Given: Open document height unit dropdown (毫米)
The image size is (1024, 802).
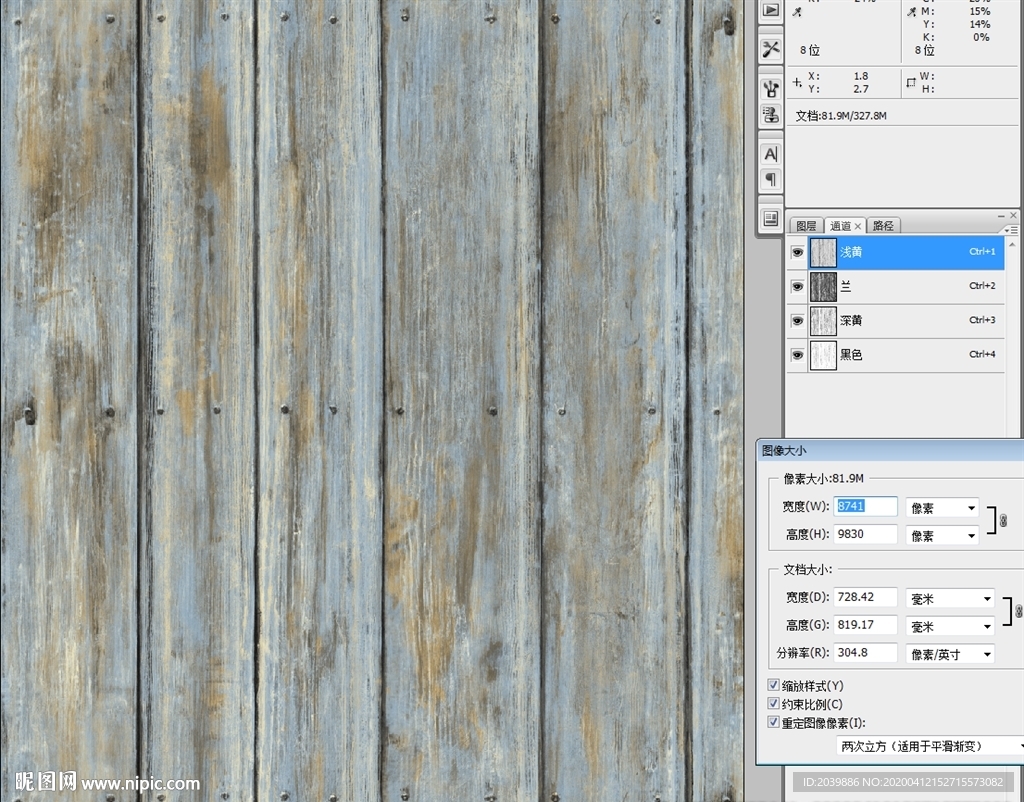Looking at the screenshot, I should (x=950, y=626).
